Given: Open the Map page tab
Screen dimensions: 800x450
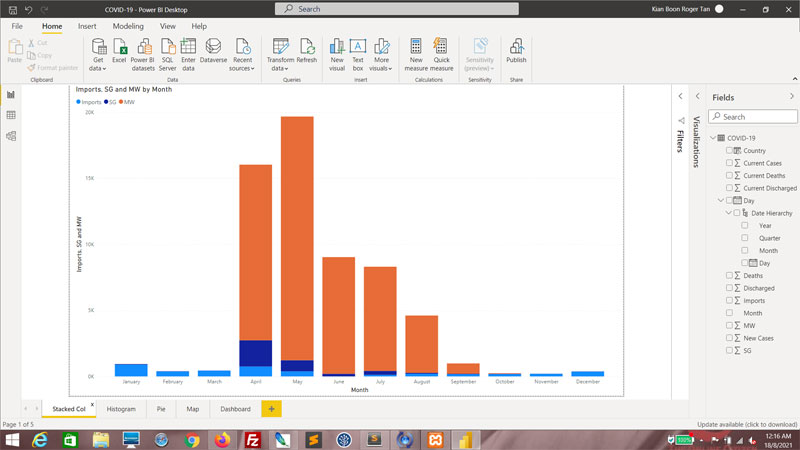Looking at the screenshot, I should point(192,409).
